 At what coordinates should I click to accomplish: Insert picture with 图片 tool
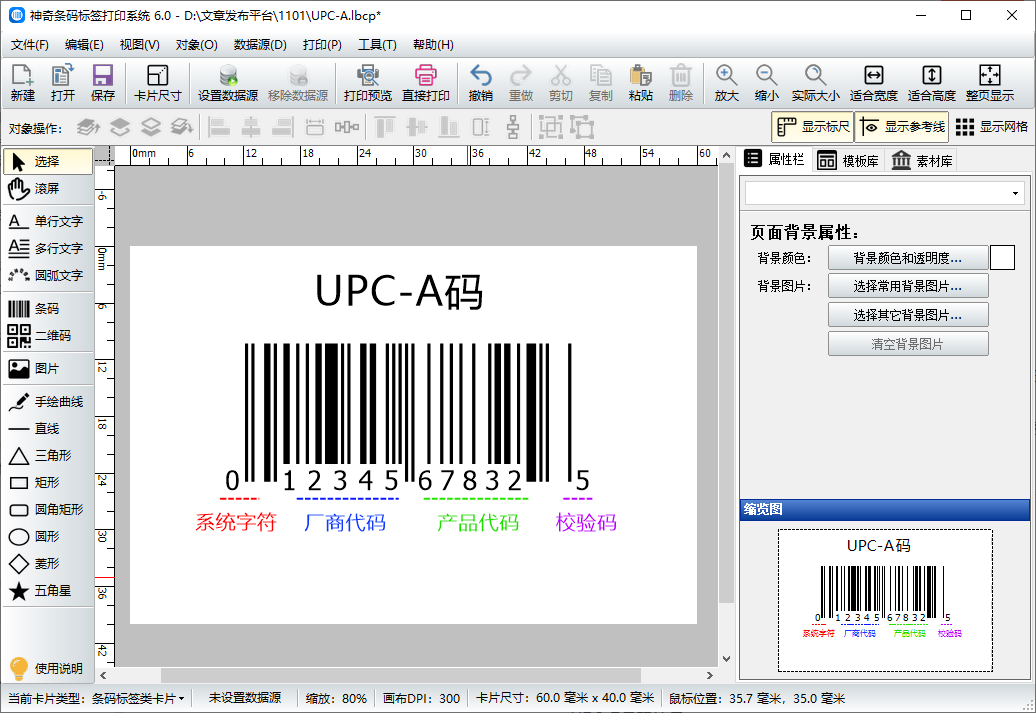click(48, 368)
